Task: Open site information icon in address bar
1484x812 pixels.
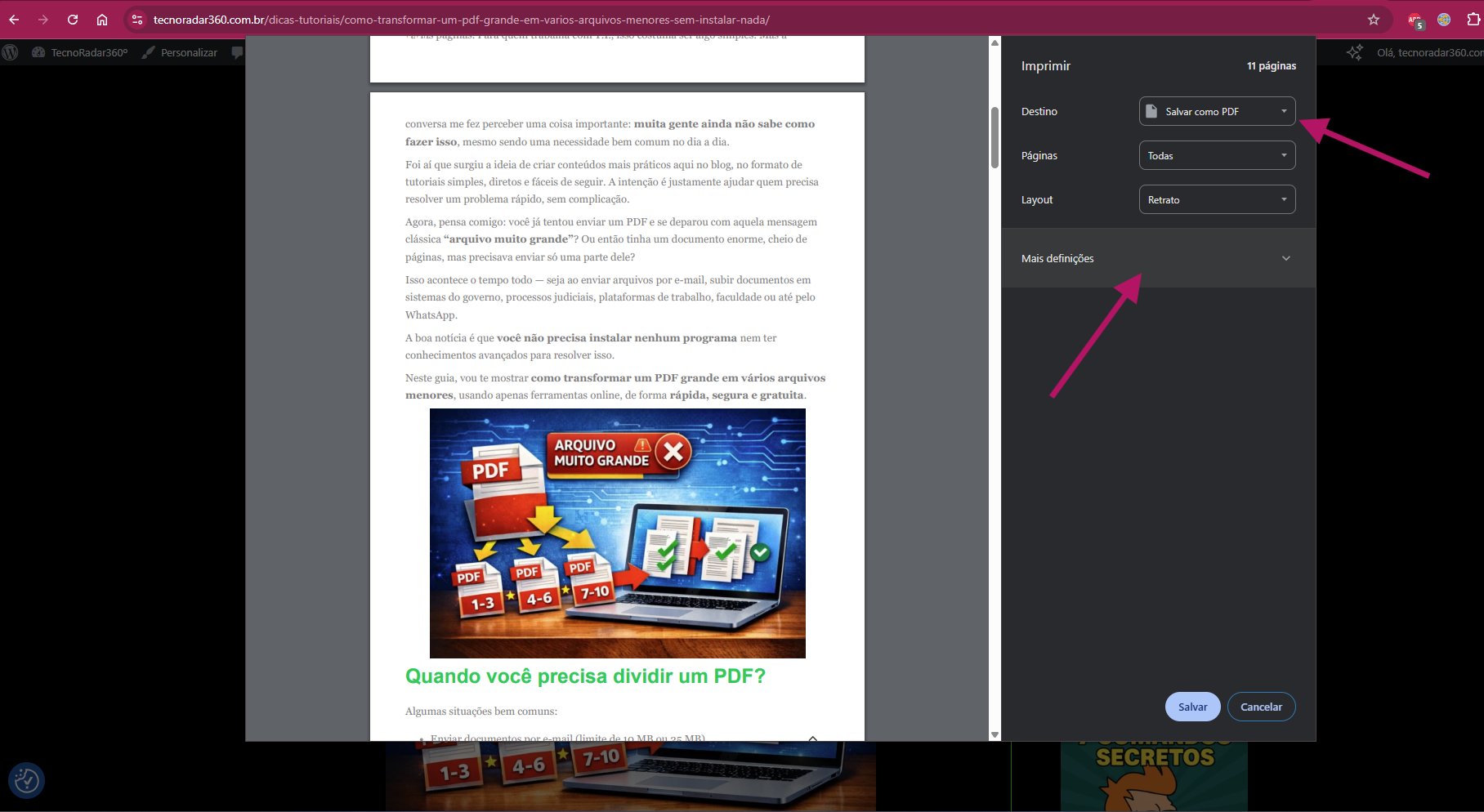Action: (136, 20)
